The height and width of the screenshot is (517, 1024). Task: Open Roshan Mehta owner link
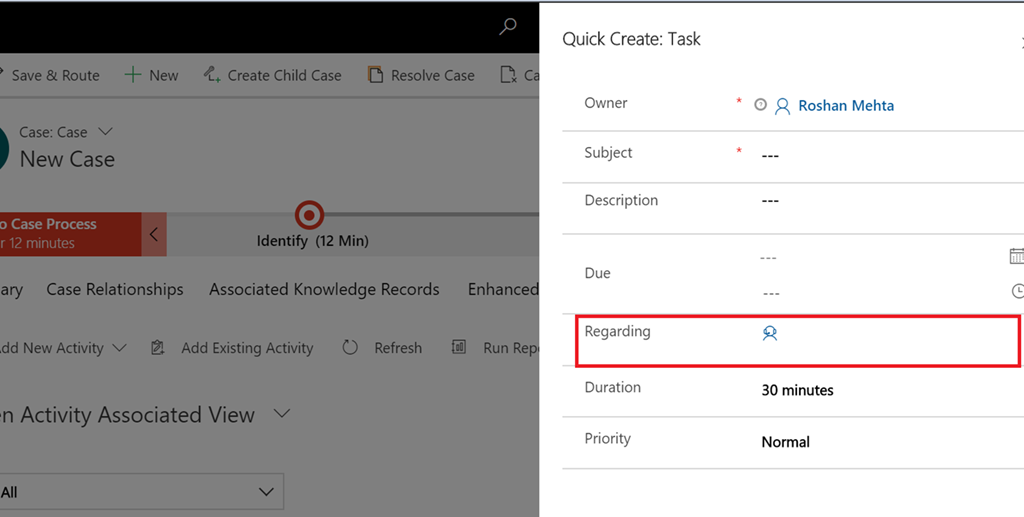(846, 106)
